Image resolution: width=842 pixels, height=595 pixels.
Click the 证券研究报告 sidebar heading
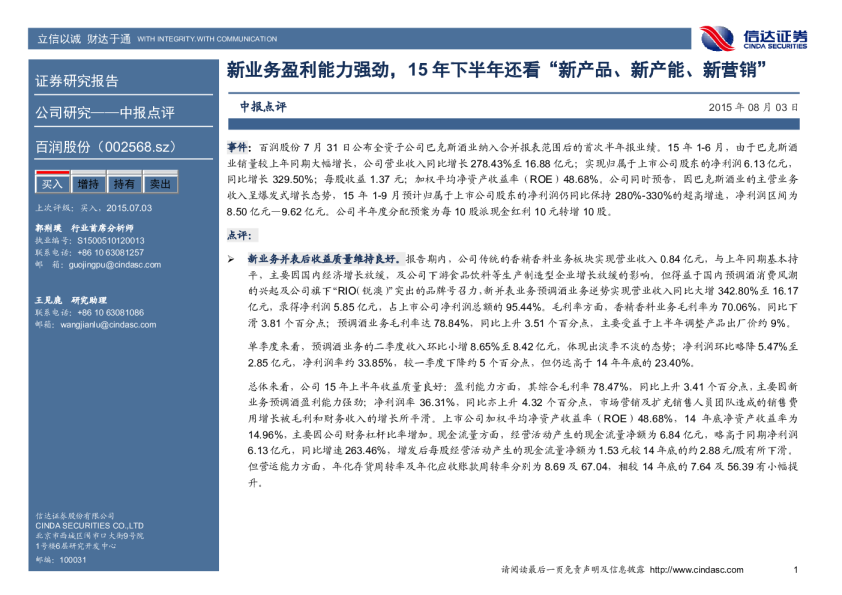[x=77, y=81]
